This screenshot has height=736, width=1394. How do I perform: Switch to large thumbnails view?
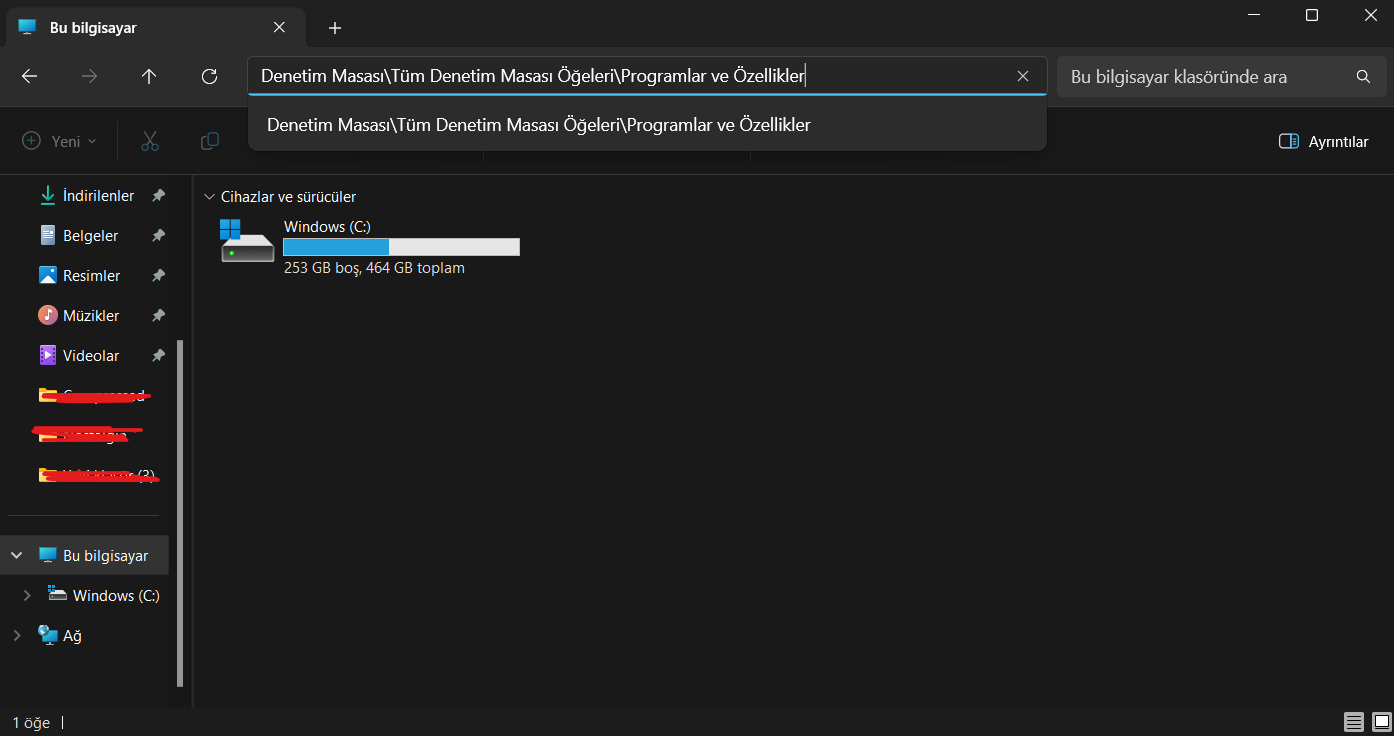coord(1382,722)
